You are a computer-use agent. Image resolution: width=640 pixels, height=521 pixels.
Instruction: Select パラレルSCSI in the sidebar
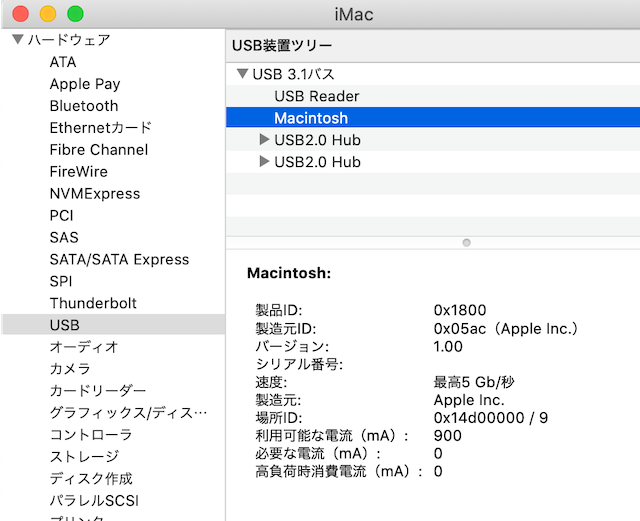[94, 501]
